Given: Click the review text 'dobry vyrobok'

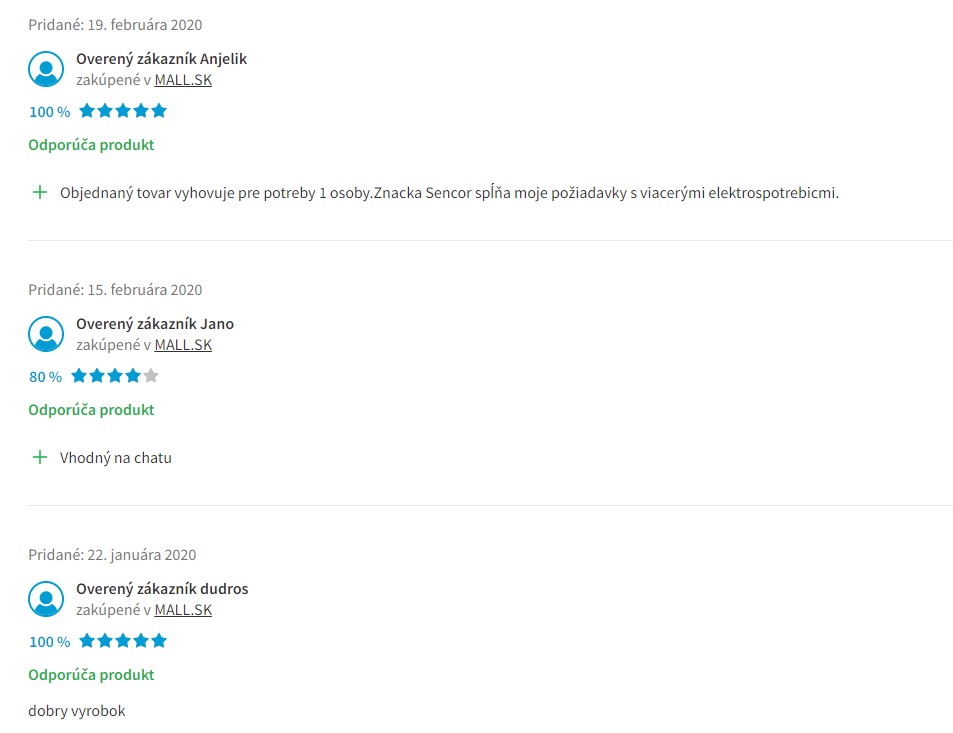Looking at the screenshot, I should pyautogui.click(x=77, y=711).
